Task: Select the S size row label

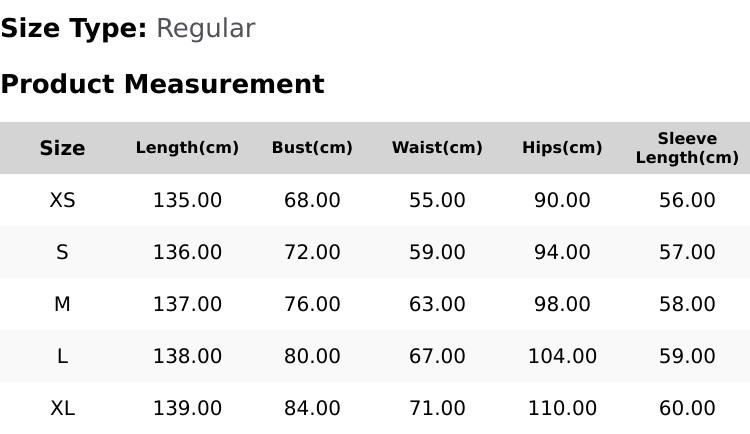Action: 62,252
